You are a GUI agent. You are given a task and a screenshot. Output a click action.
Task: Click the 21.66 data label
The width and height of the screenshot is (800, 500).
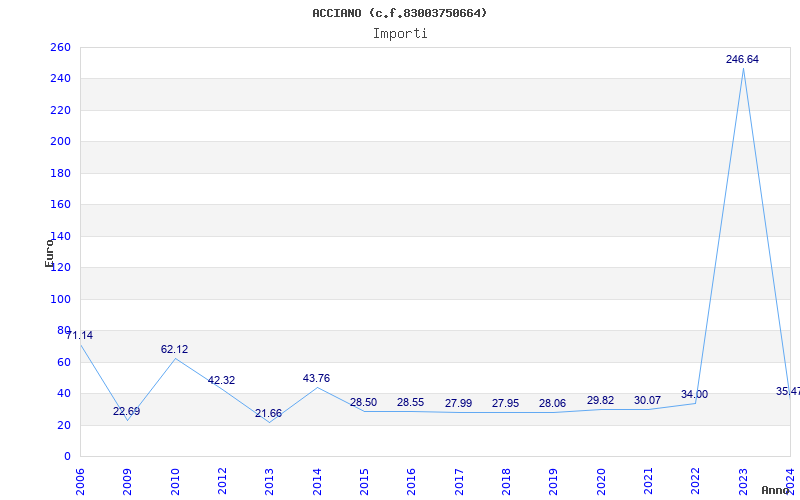[x=268, y=414]
